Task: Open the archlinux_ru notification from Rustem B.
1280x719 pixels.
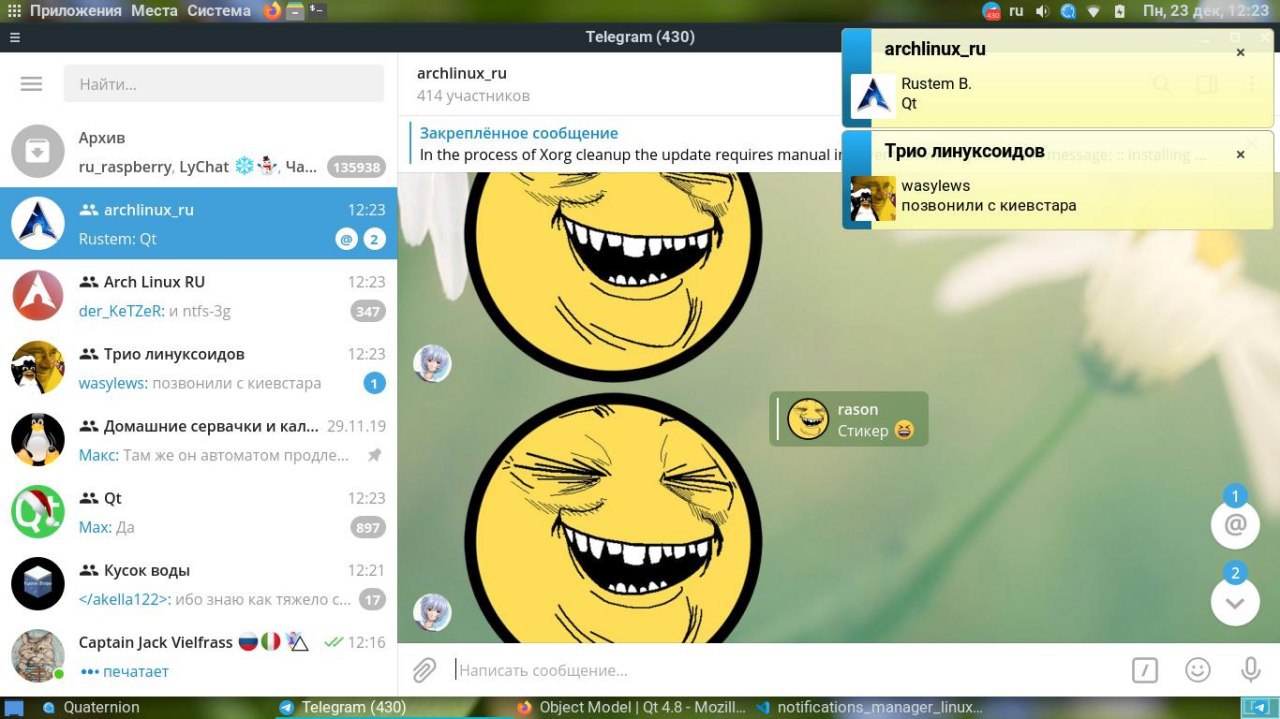Action: (x=1058, y=78)
